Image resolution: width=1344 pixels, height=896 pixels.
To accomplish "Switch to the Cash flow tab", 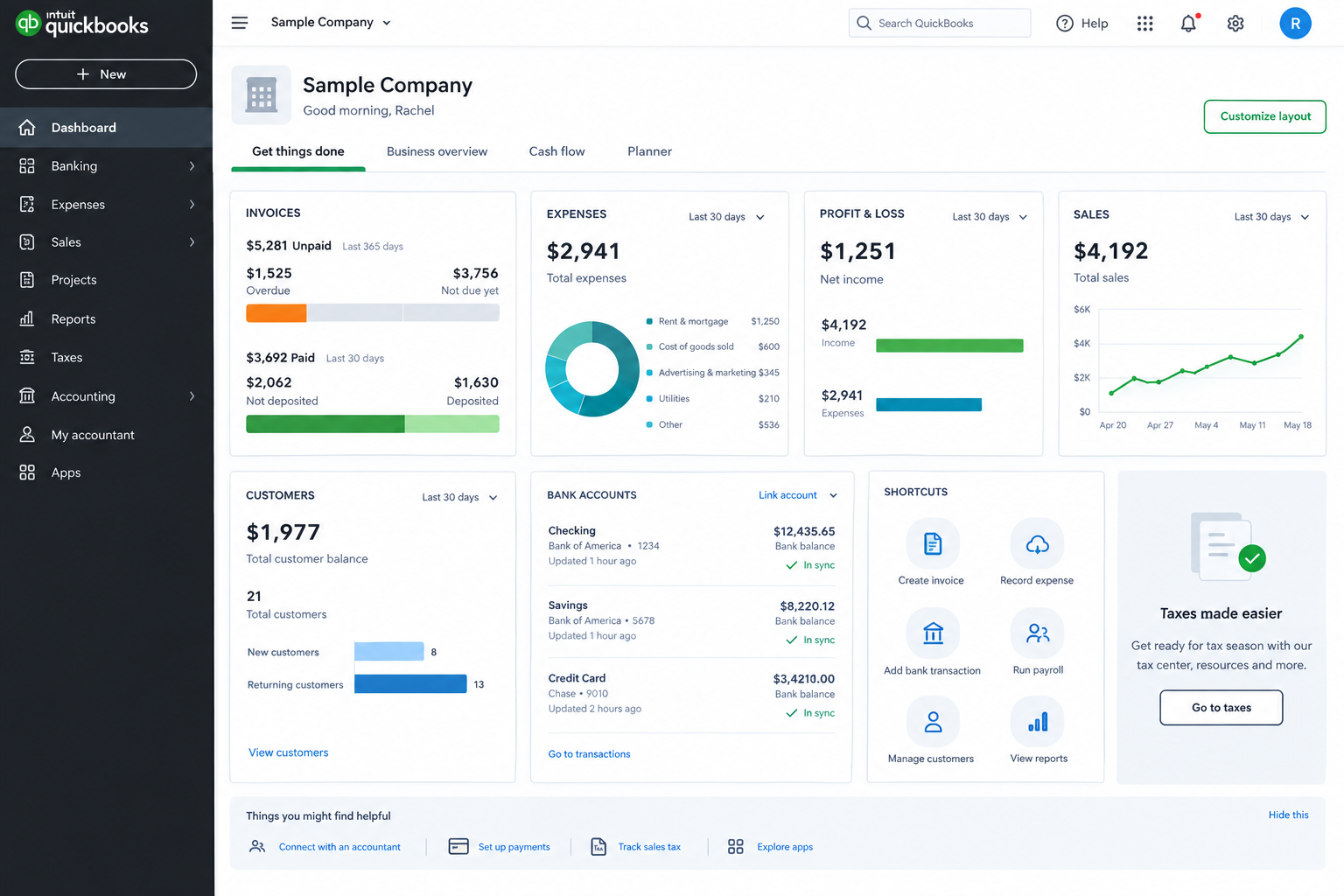I will coord(556,151).
